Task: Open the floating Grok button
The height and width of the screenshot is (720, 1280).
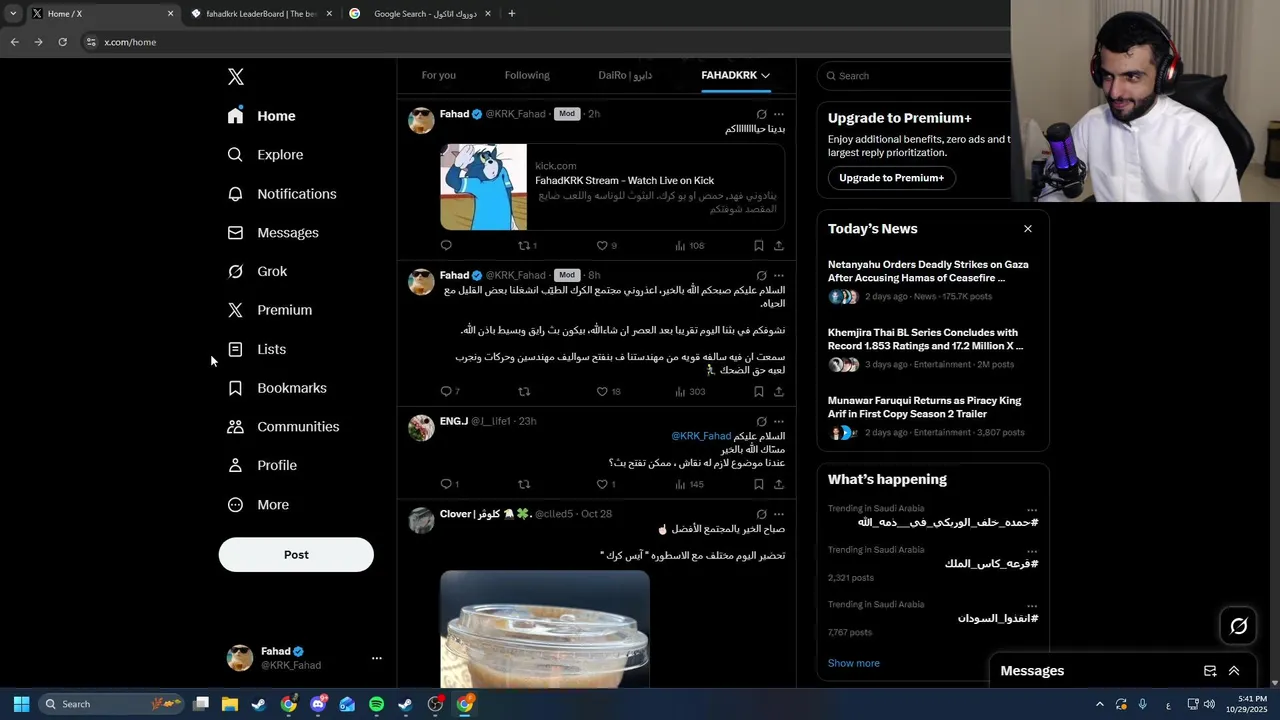Action: (1238, 626)
